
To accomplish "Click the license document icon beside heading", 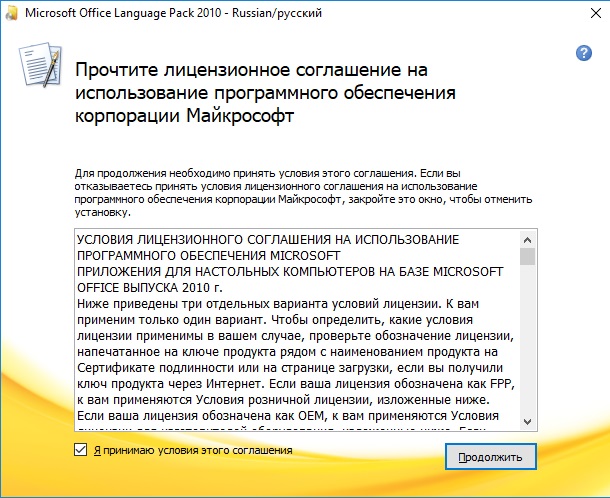I will pos(42,70).
